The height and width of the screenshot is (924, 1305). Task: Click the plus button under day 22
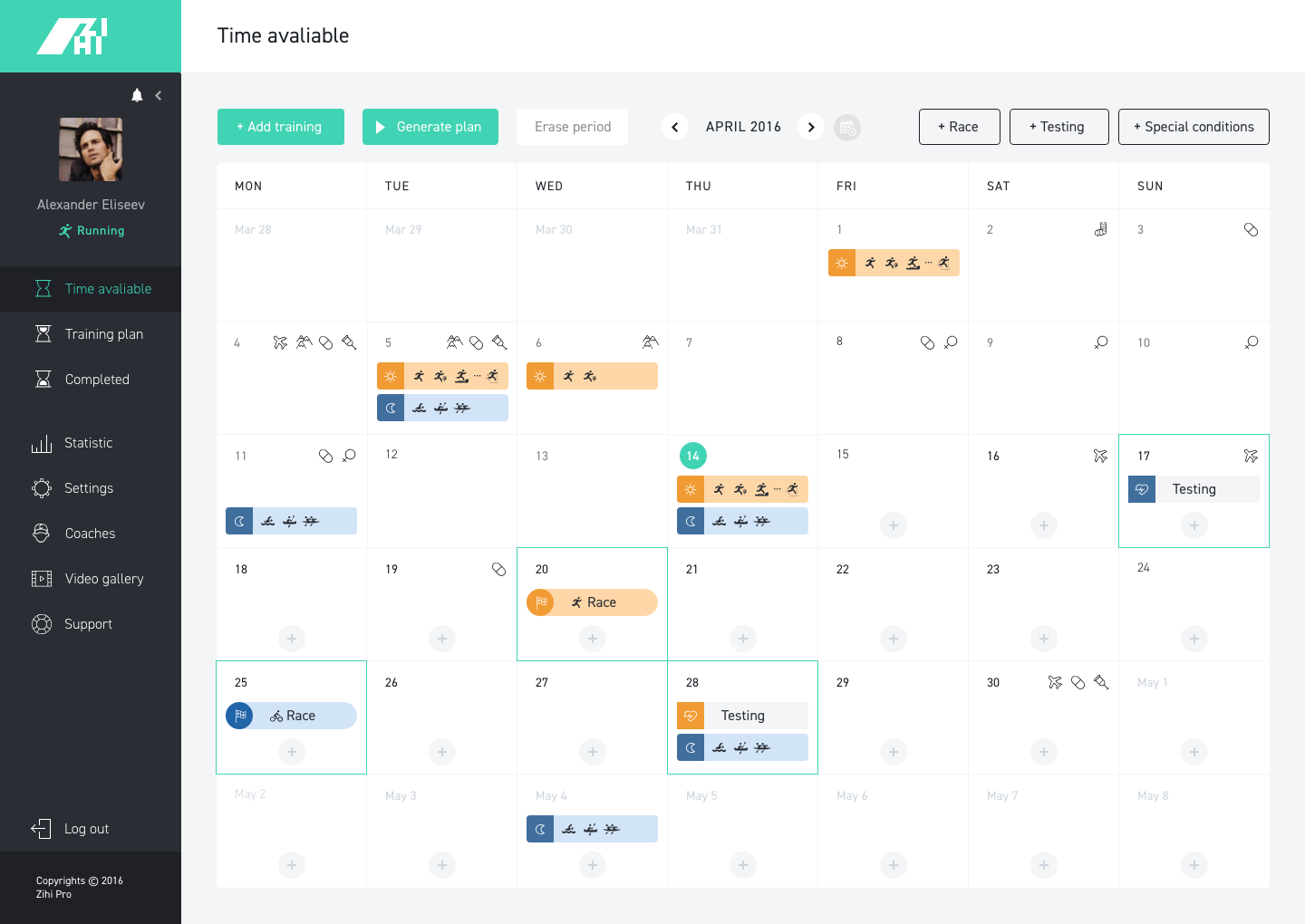coord(894,639)
